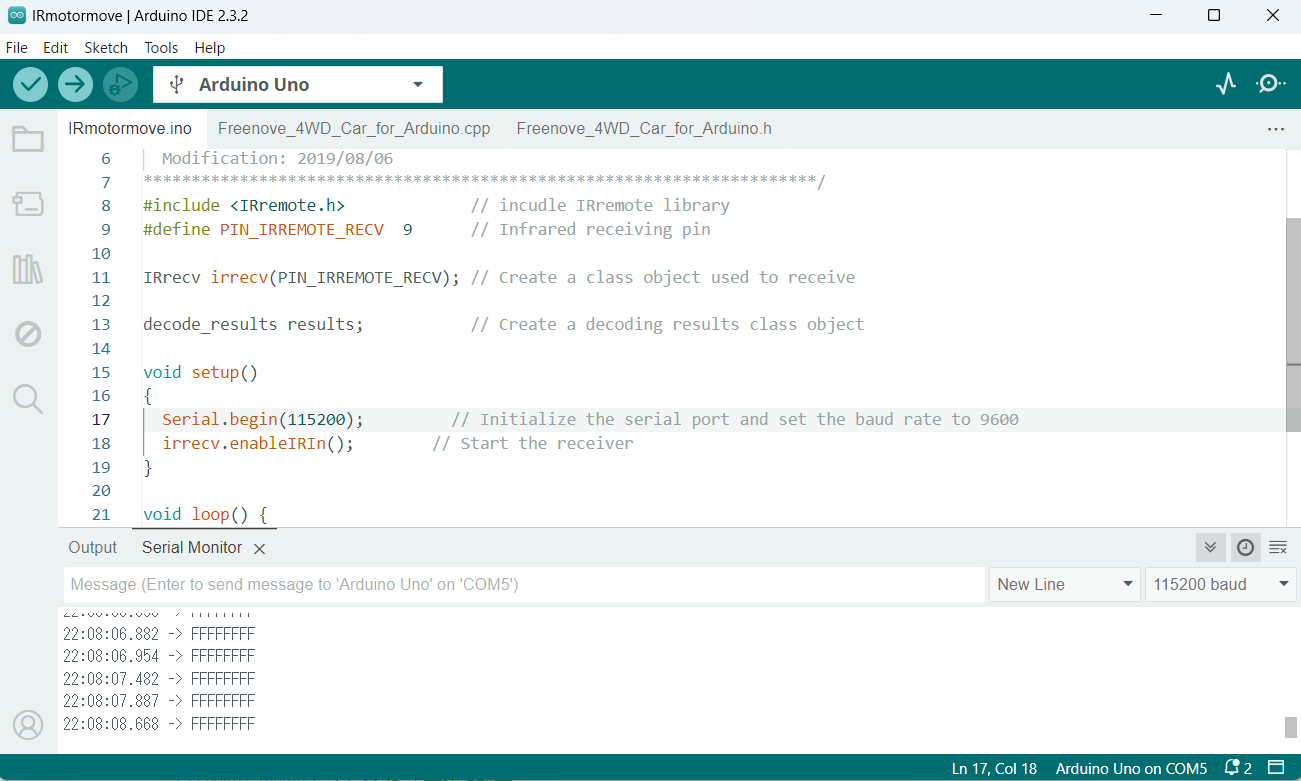
Task: Open the Sketch menu
Action: [x=106, y=47]
